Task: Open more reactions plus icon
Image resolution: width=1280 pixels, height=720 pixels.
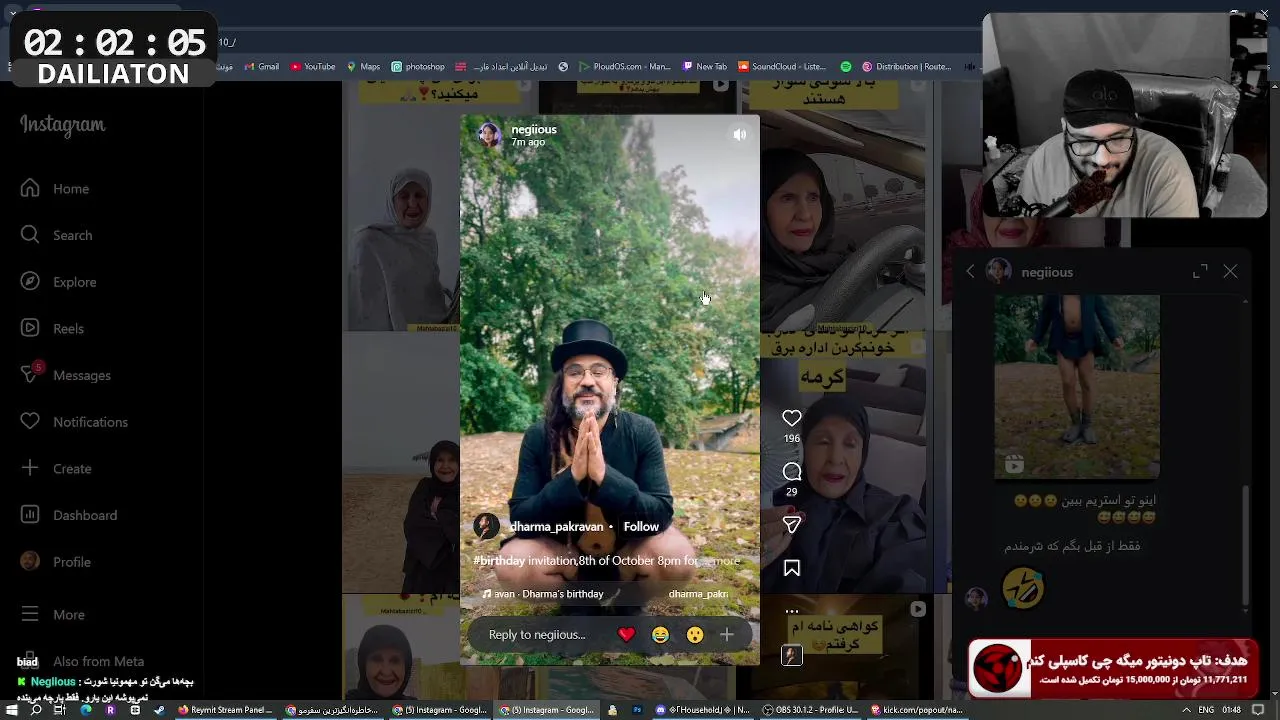Action: (727, 635)
